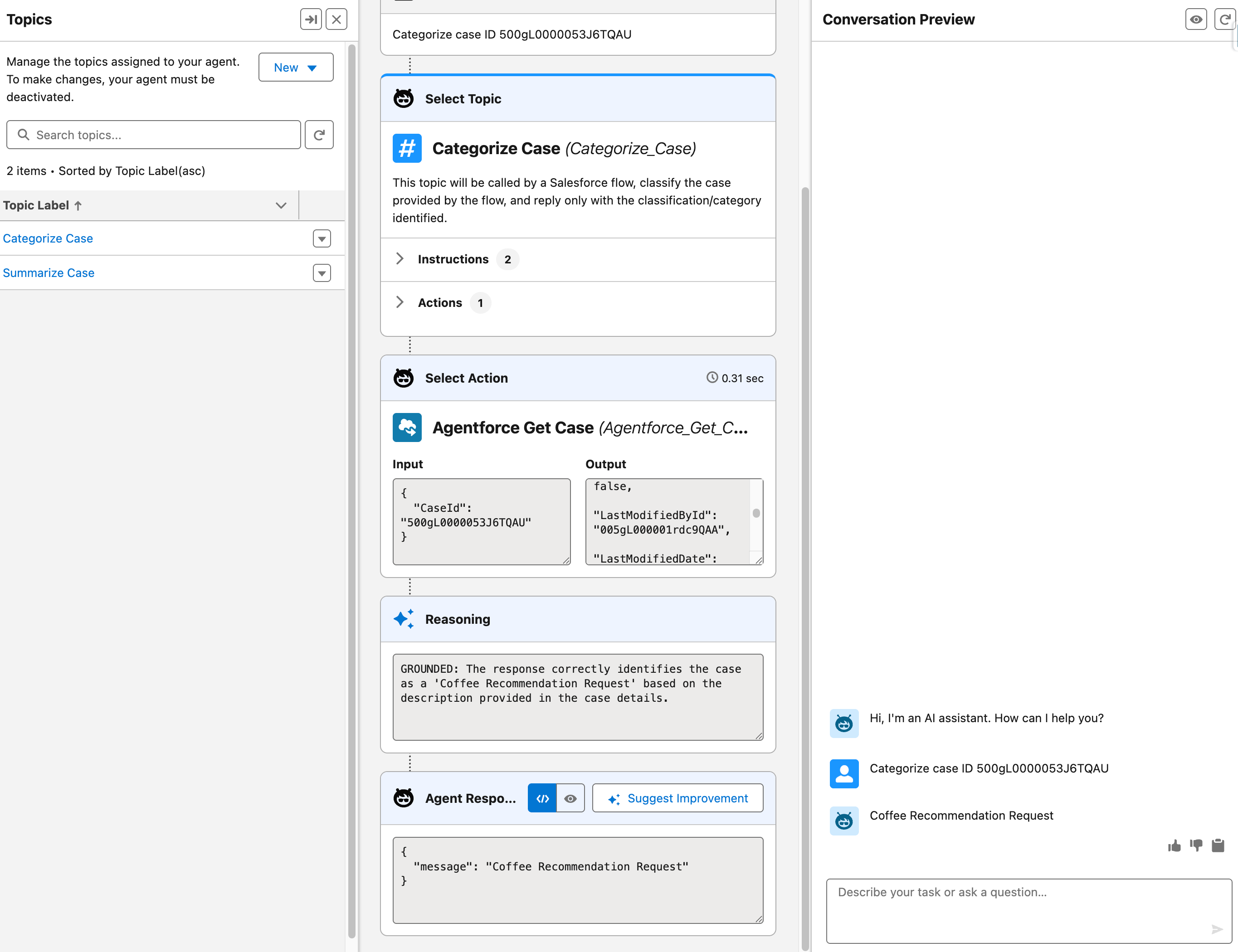This screenshot has width=1238, height=952.
Task: Sort by the Topic Label column
Action: click(x=43, y=205)
